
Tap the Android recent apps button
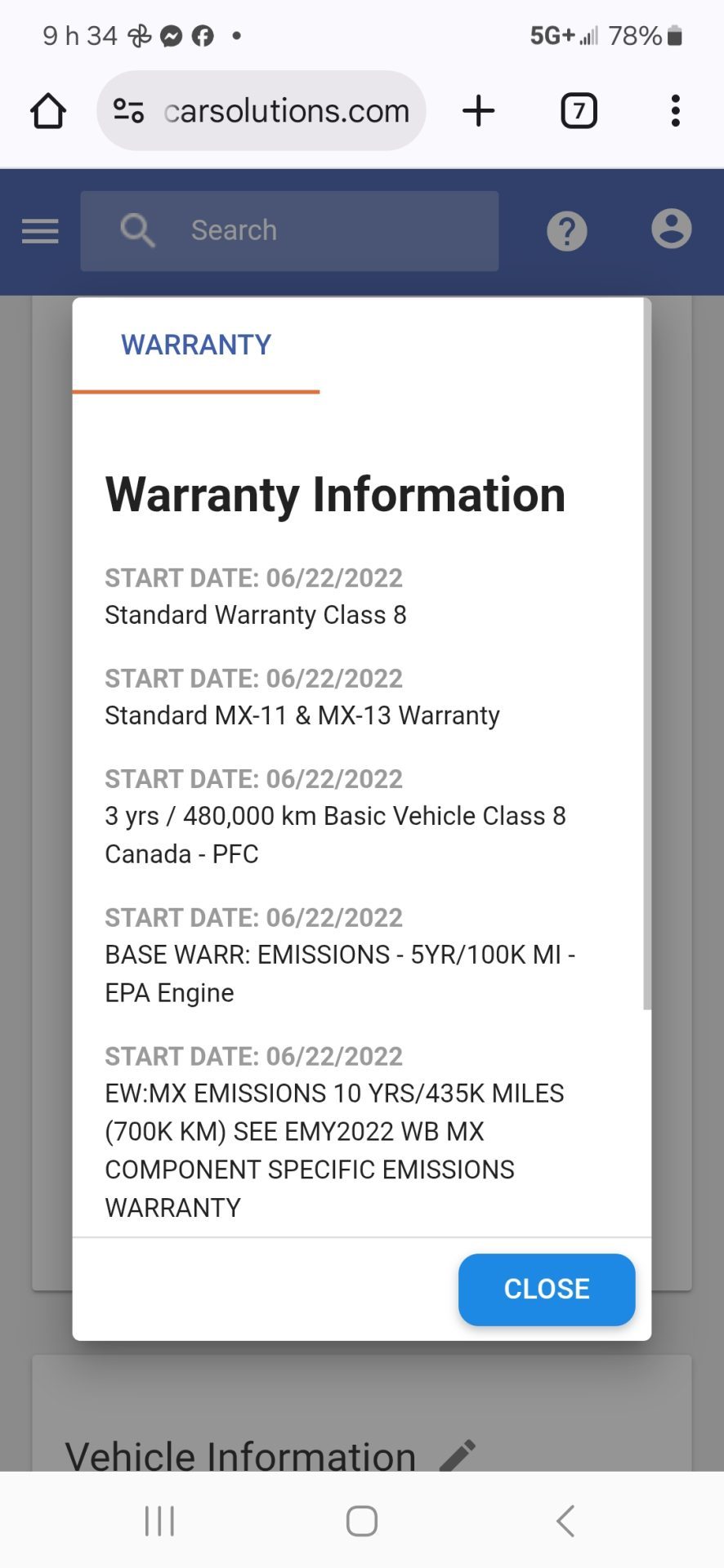point(159,1521)
